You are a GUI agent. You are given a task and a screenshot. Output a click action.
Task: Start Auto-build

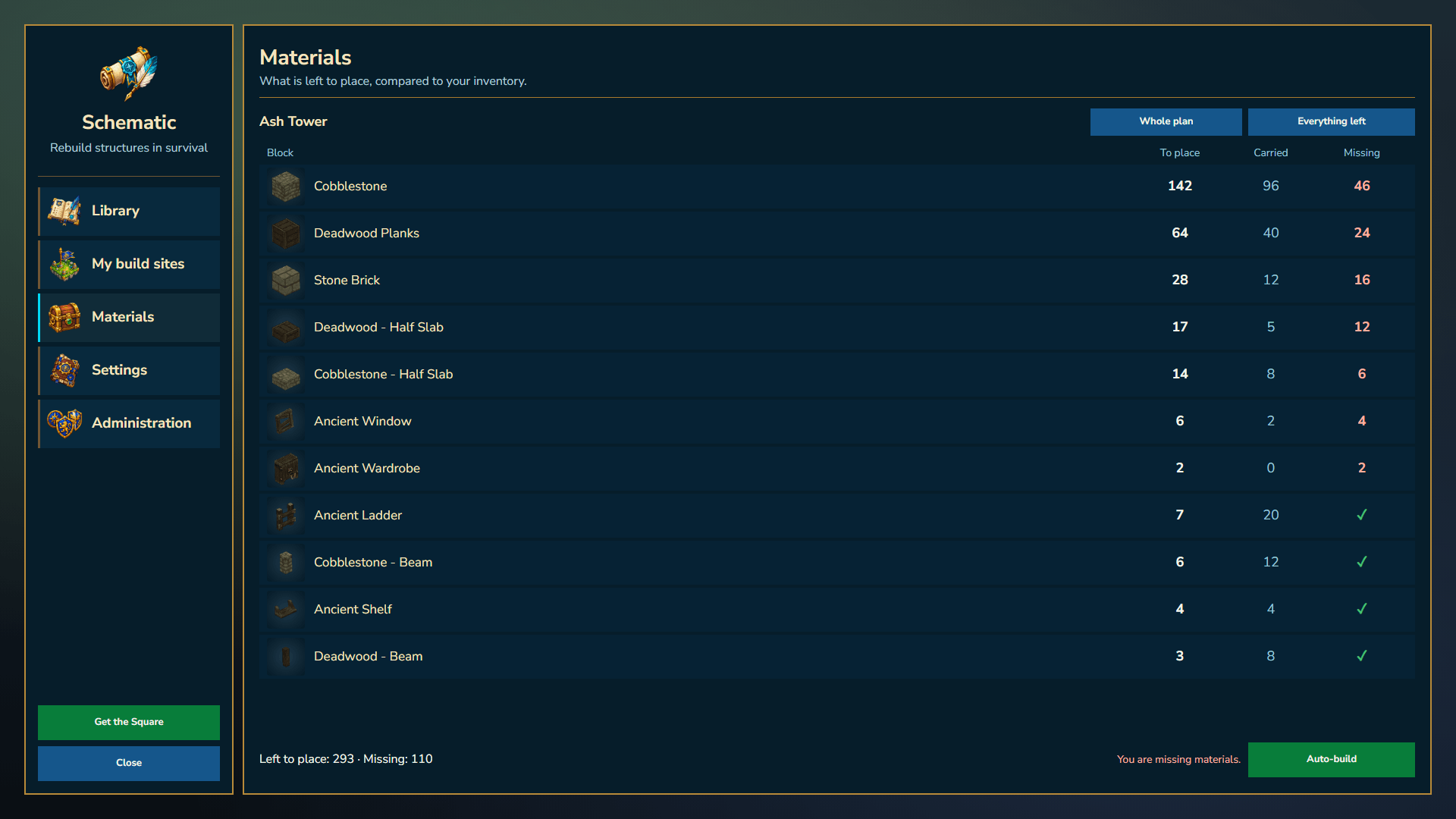[1331, 759]
